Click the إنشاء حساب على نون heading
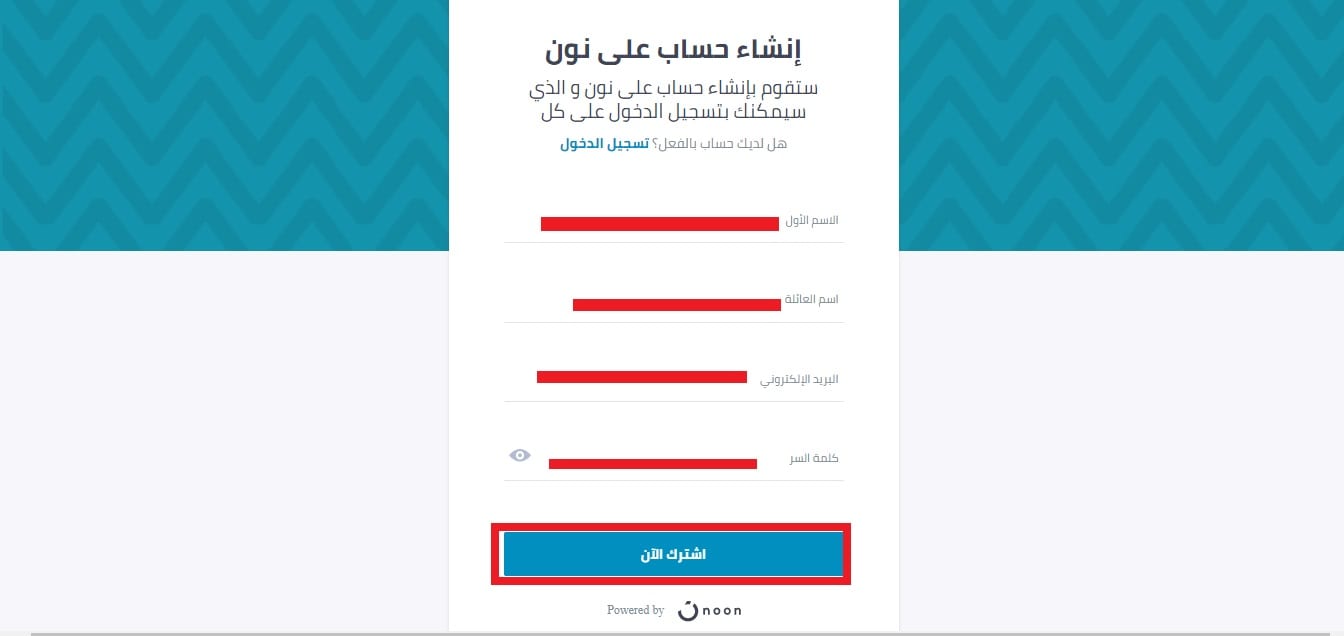Image resolution: width=1344 pixels, height=636 pixels. pyautogui.click(x=674, y=48)
